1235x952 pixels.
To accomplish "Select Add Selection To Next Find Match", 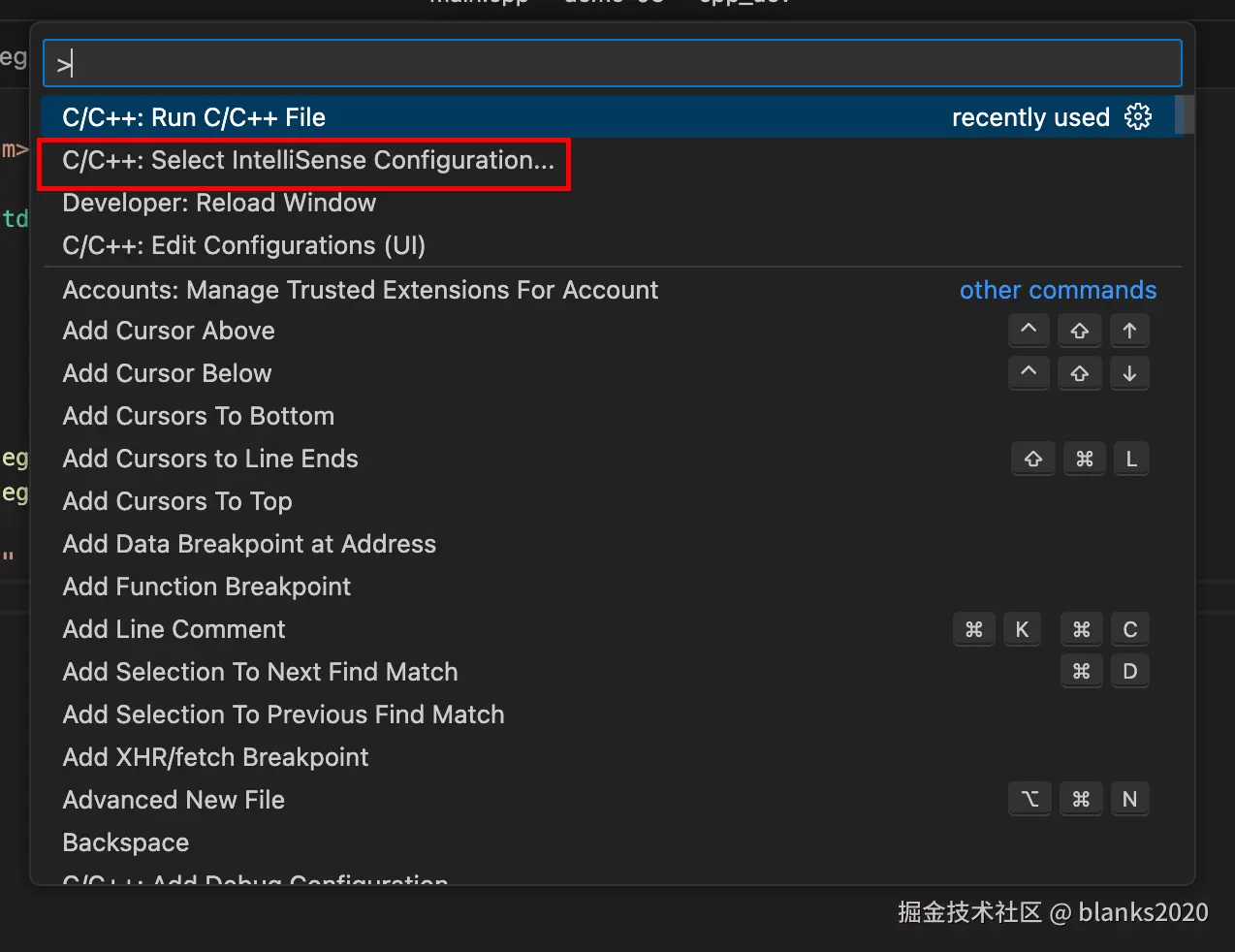I will [260, 673].
